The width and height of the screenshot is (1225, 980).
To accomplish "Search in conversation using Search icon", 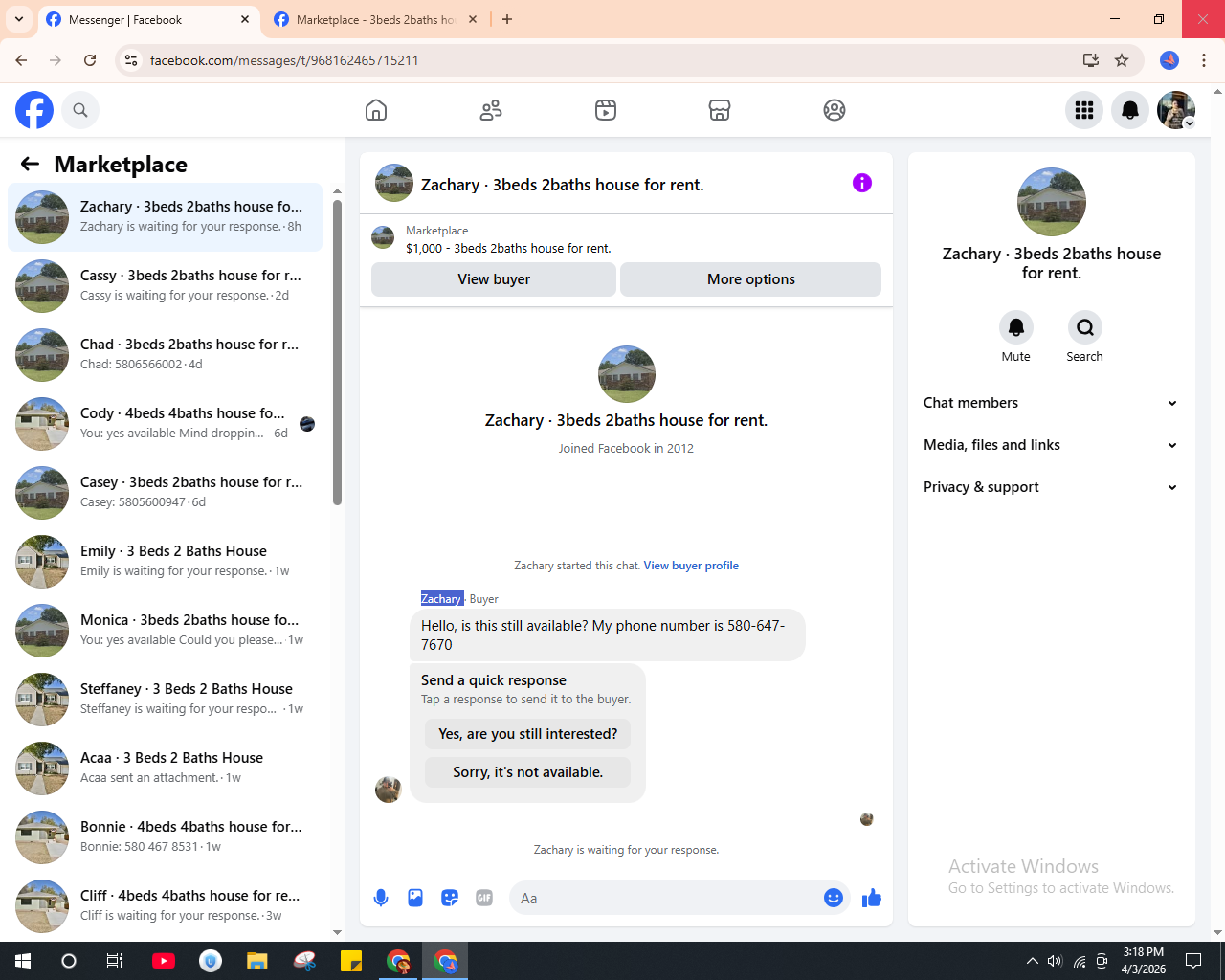I will [1085, 327].
